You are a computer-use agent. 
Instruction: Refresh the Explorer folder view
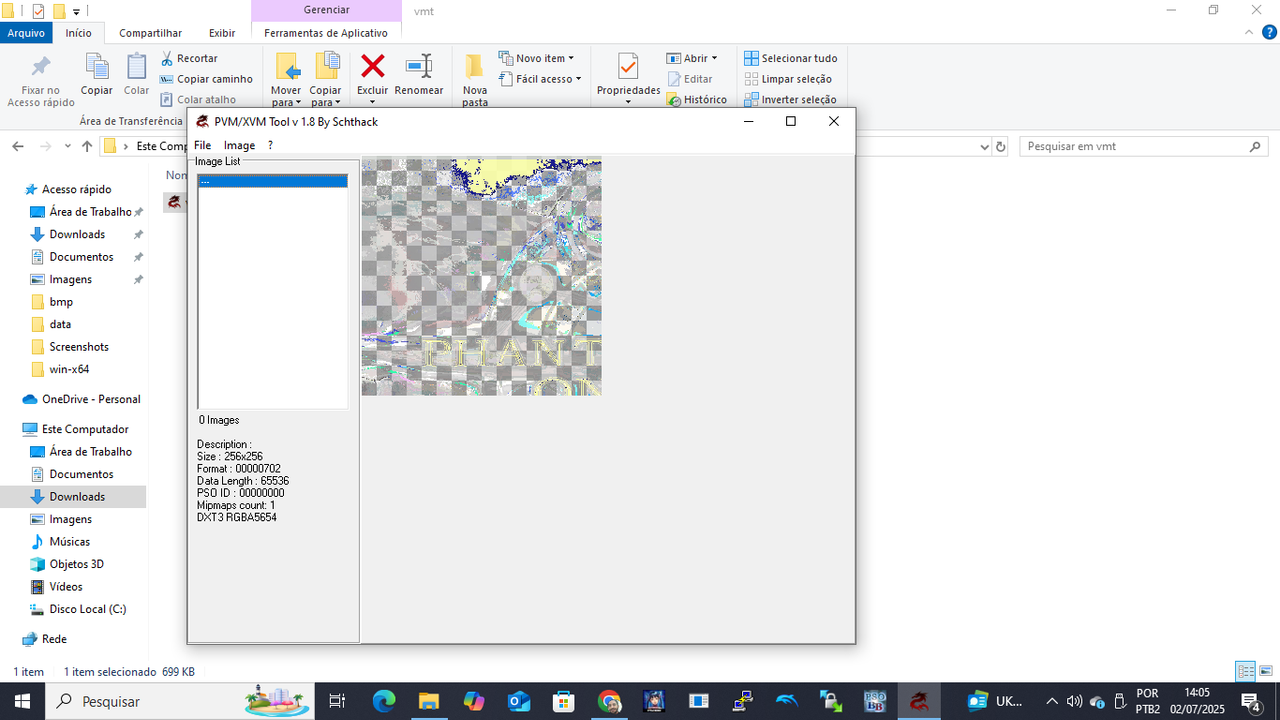click(1001, 146)
